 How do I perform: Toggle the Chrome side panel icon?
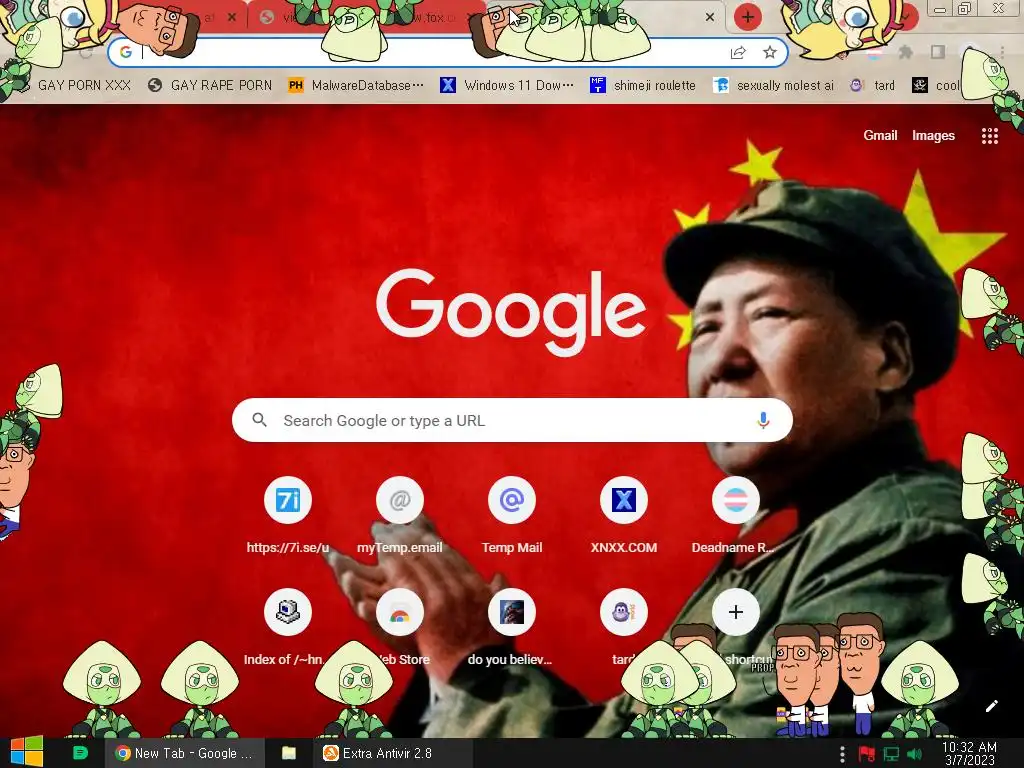point(938,52)
